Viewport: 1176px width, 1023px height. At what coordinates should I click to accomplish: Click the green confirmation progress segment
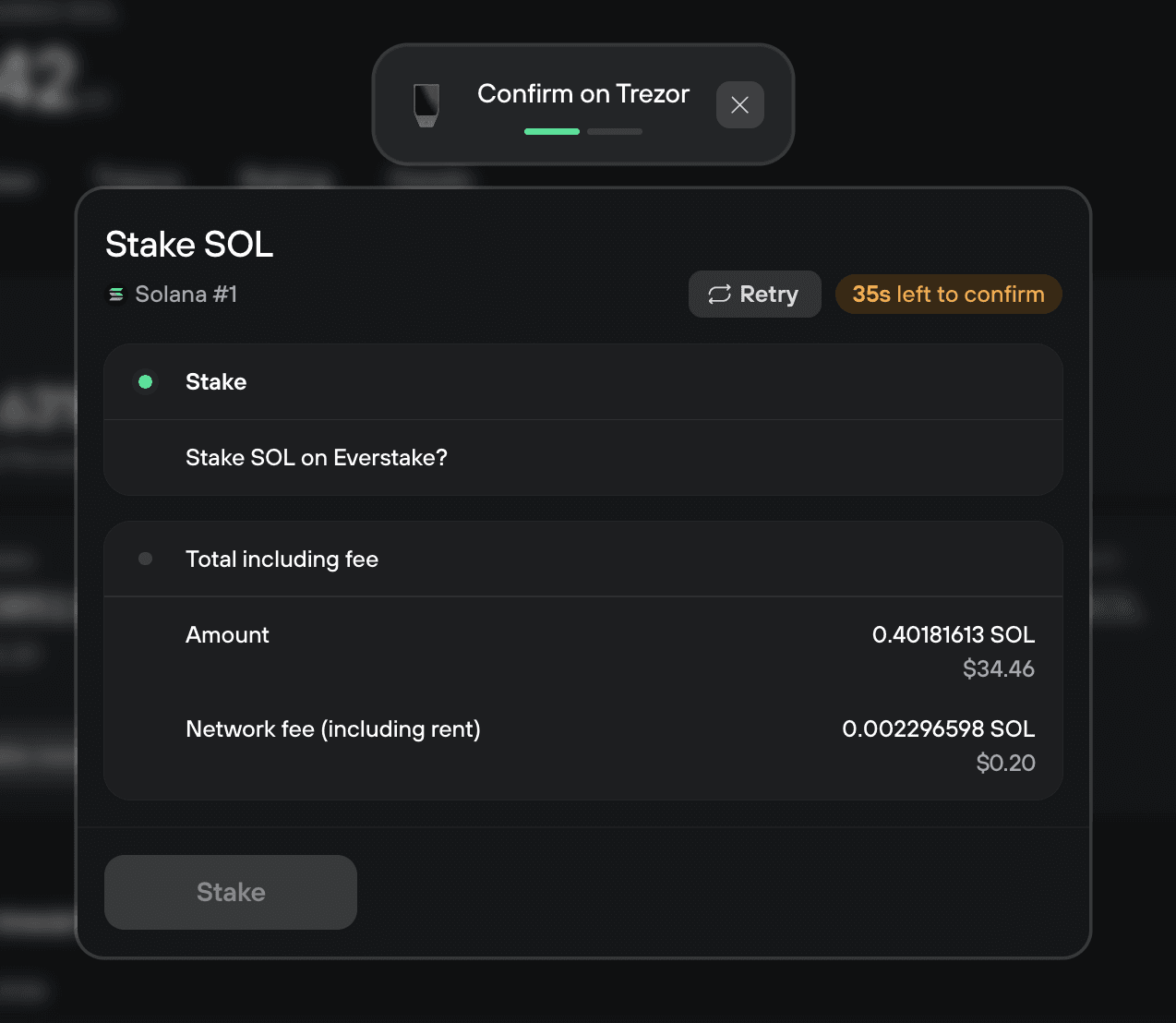pos(552,132)
